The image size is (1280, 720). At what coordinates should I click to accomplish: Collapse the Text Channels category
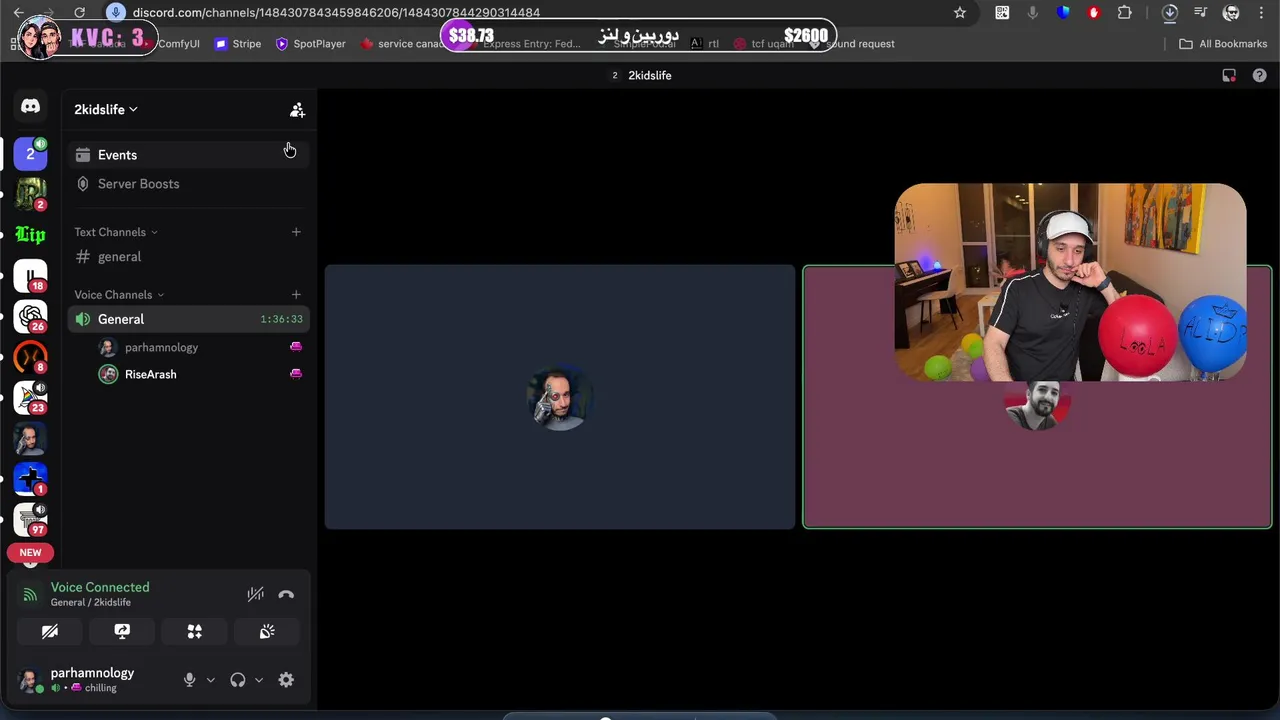coord(116,232)
